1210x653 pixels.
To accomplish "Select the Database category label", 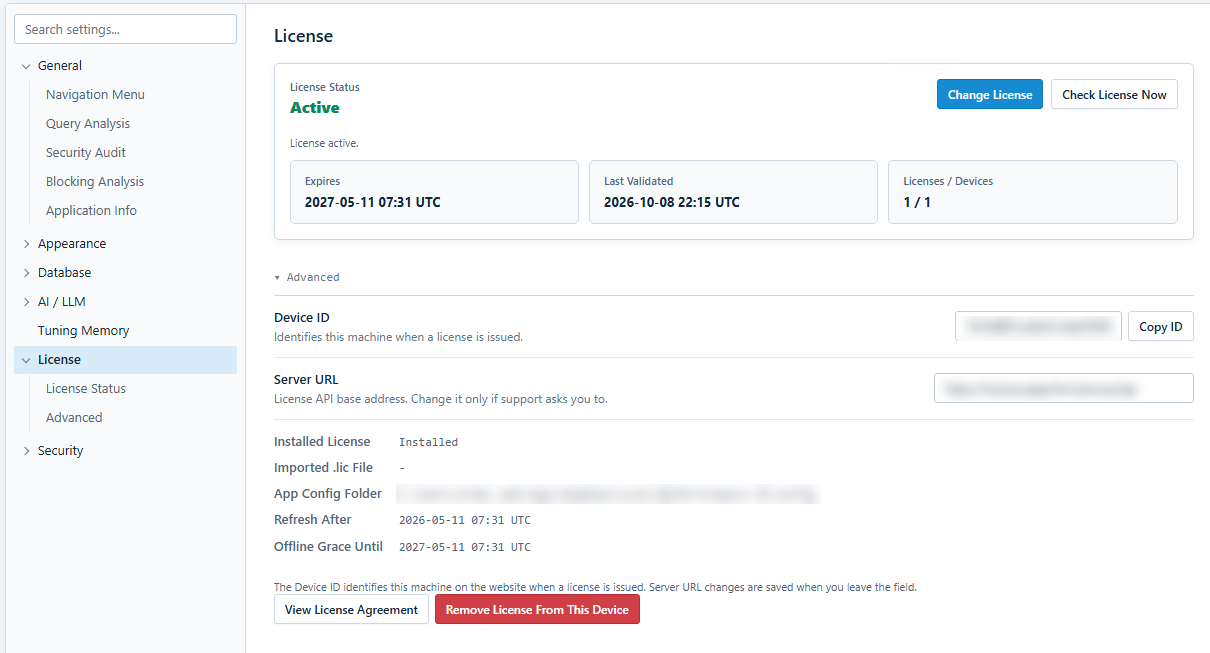I will click(x=64, y=273).
